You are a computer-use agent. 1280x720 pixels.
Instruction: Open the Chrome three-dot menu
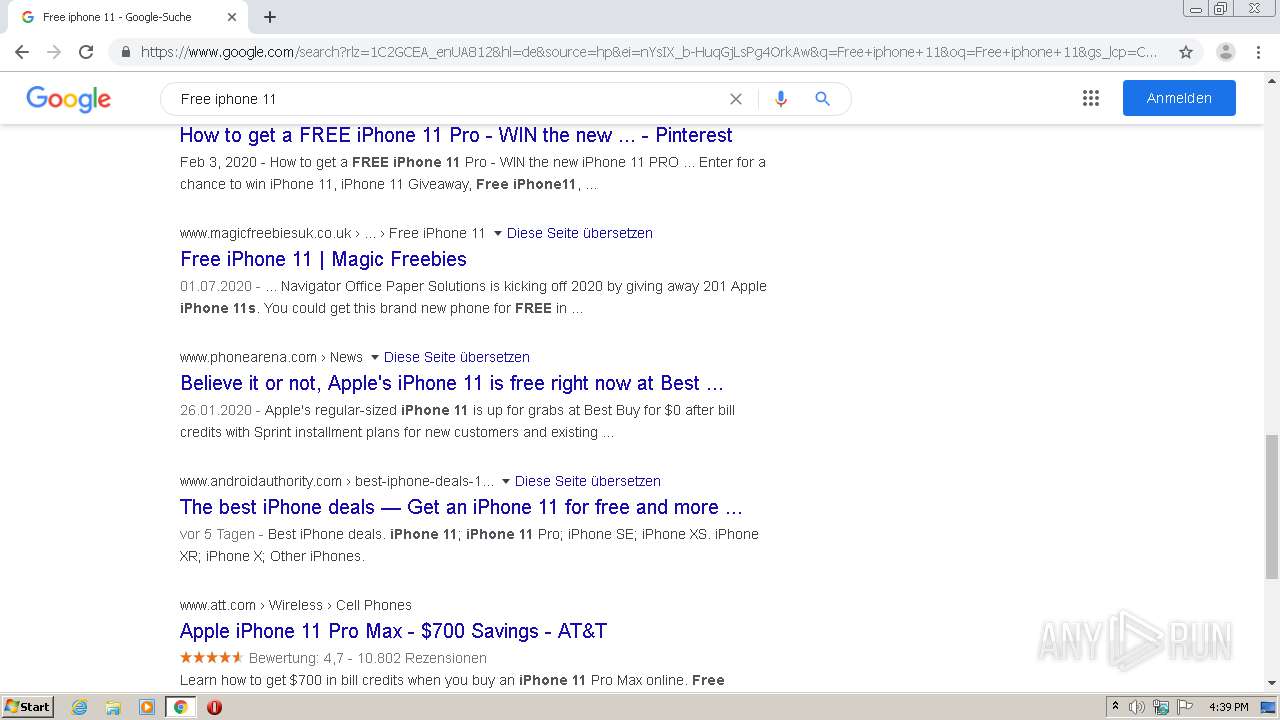click(1258, 52)
